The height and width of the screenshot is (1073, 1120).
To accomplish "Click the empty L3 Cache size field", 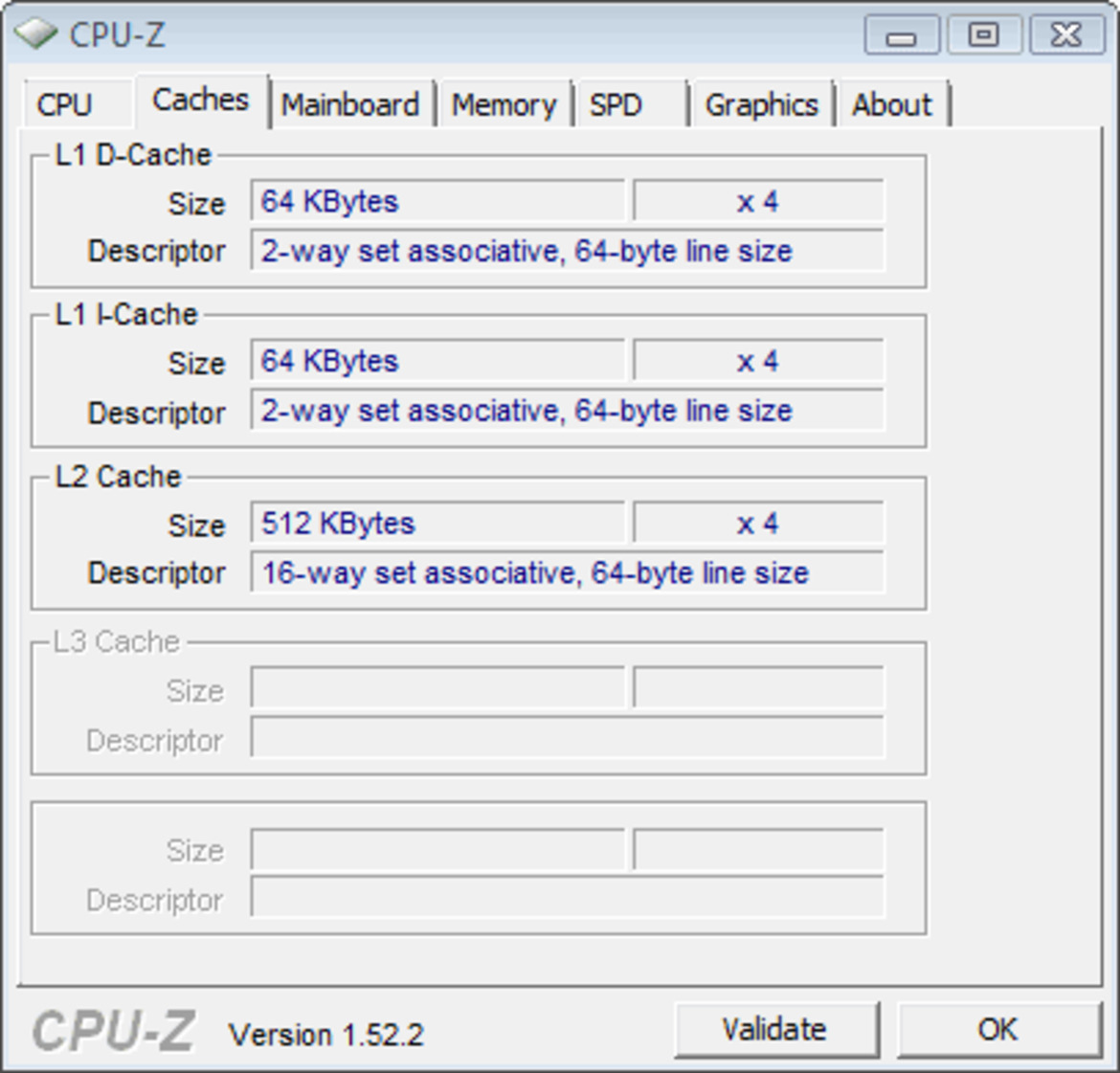I will pos(437,688).
